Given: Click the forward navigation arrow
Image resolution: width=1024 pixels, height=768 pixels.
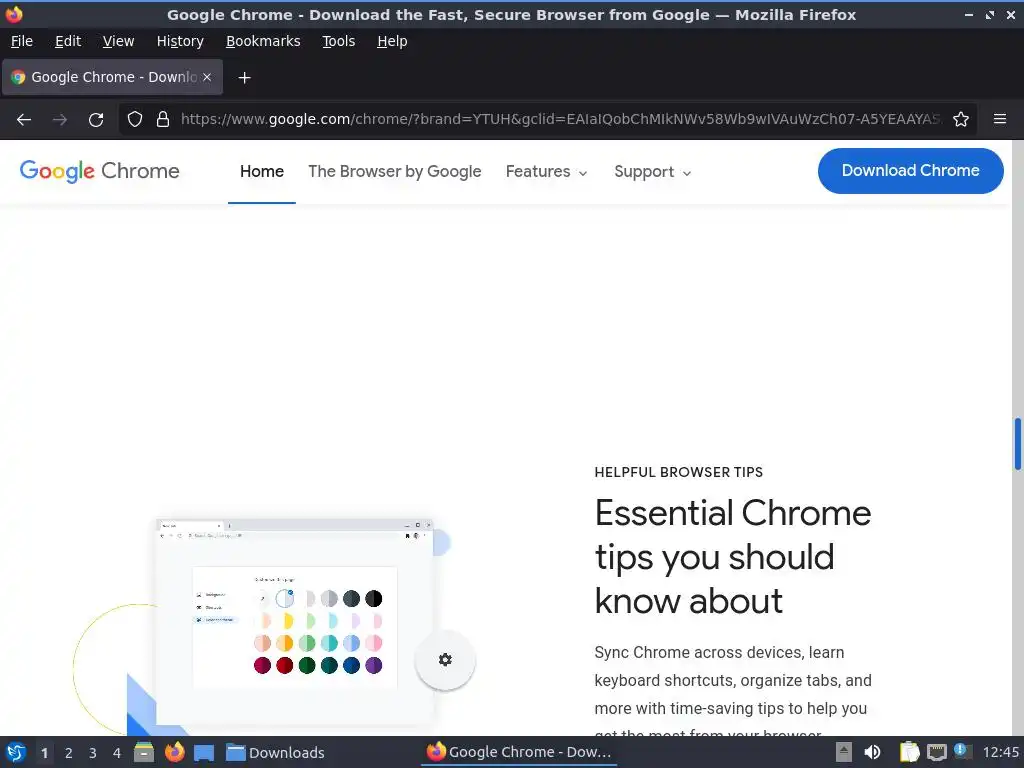Looking at the screenshot, I should click(59, 120).
